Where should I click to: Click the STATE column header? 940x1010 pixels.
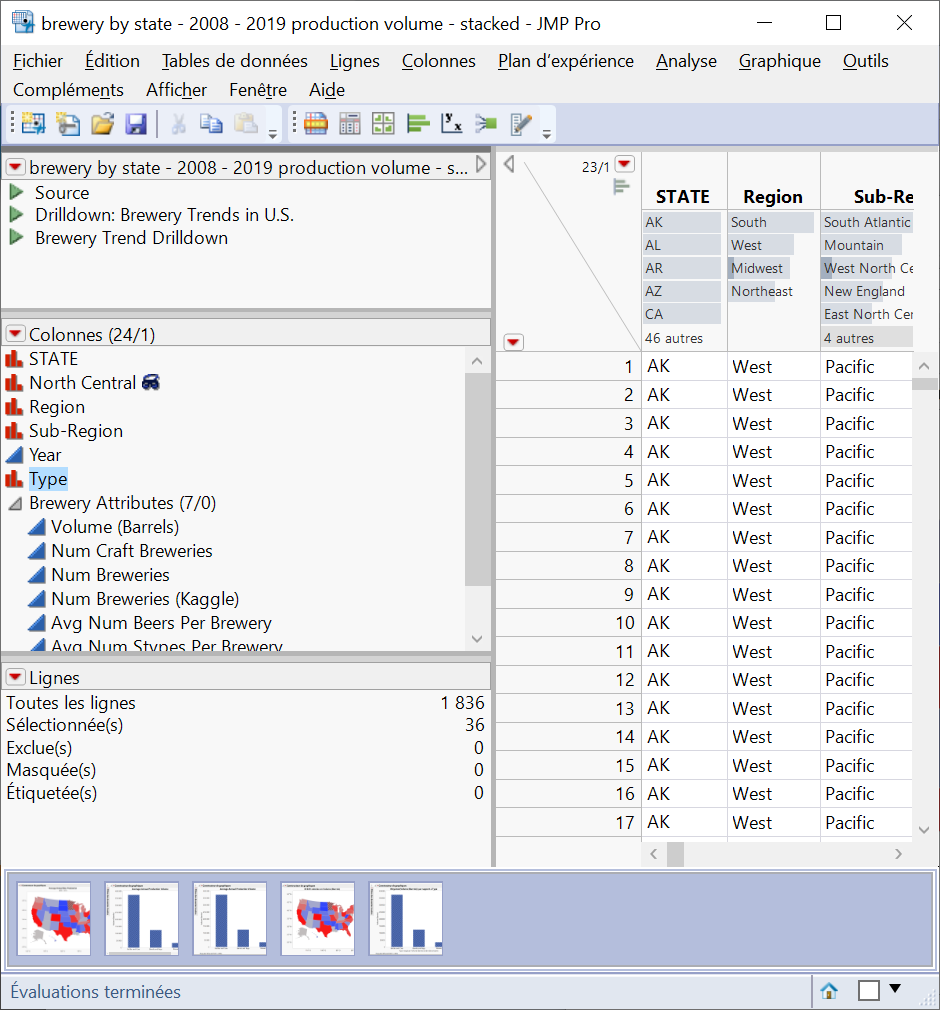(x=682, y=197)
